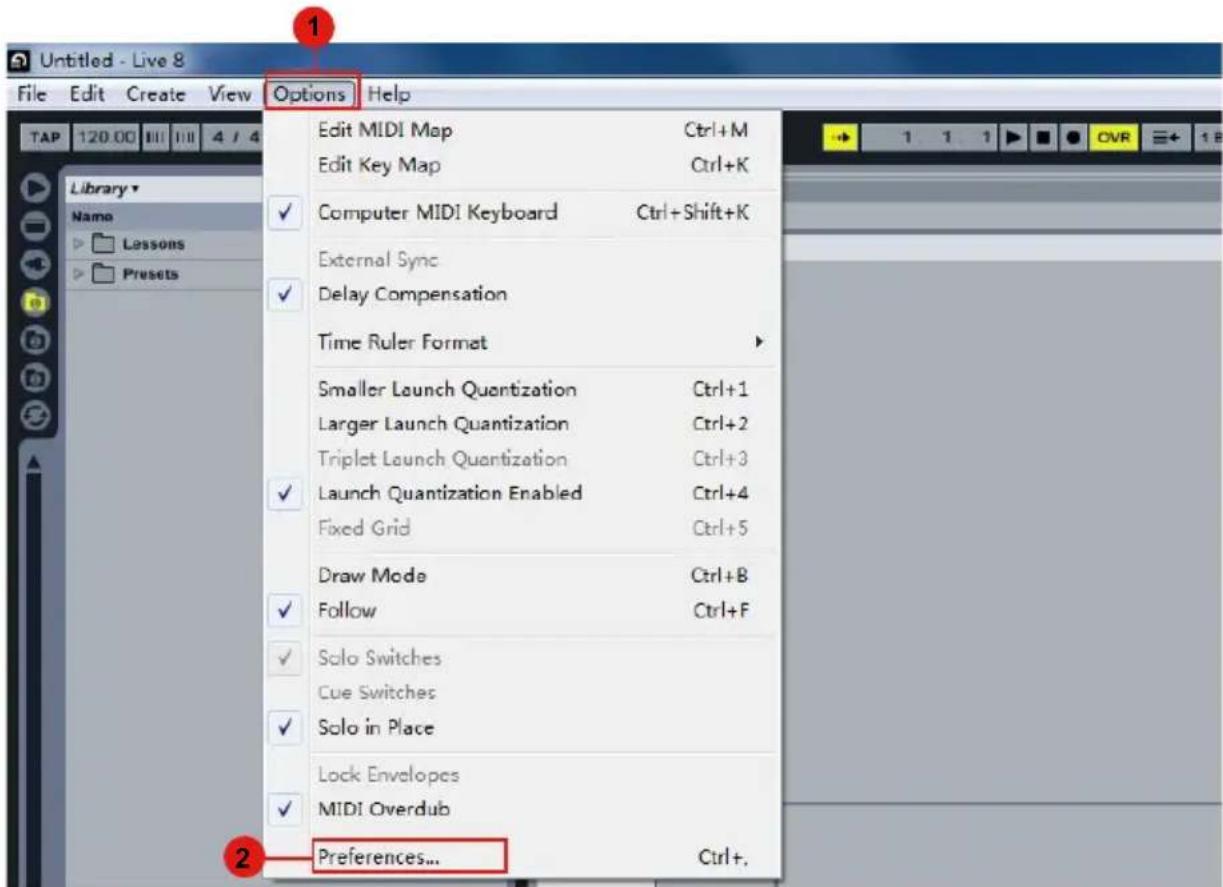This screenshot has height=887, width=1223.
Task: Click the Name column header
Action: (164, 216)
